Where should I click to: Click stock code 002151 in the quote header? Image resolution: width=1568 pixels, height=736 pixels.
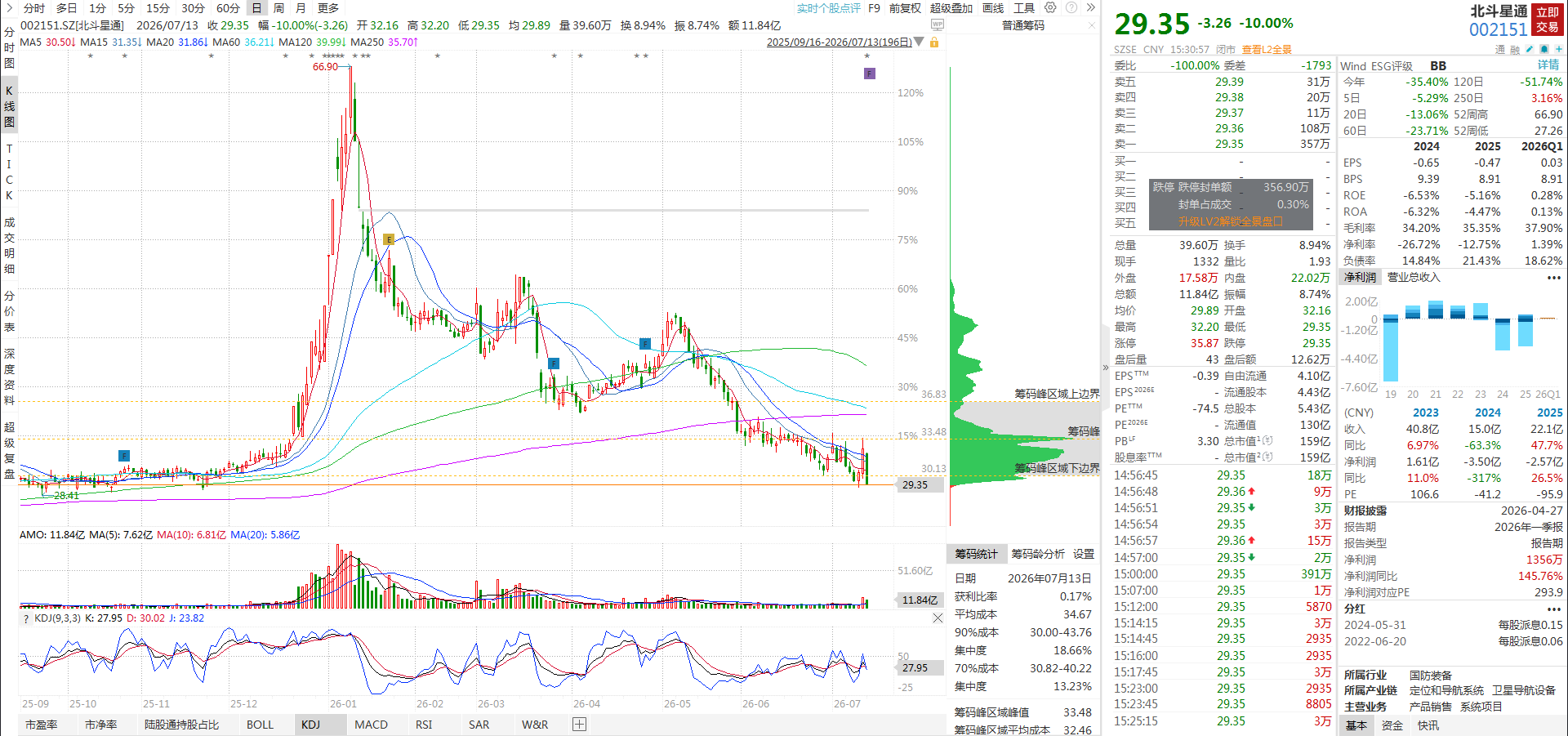pos(1498,30)
